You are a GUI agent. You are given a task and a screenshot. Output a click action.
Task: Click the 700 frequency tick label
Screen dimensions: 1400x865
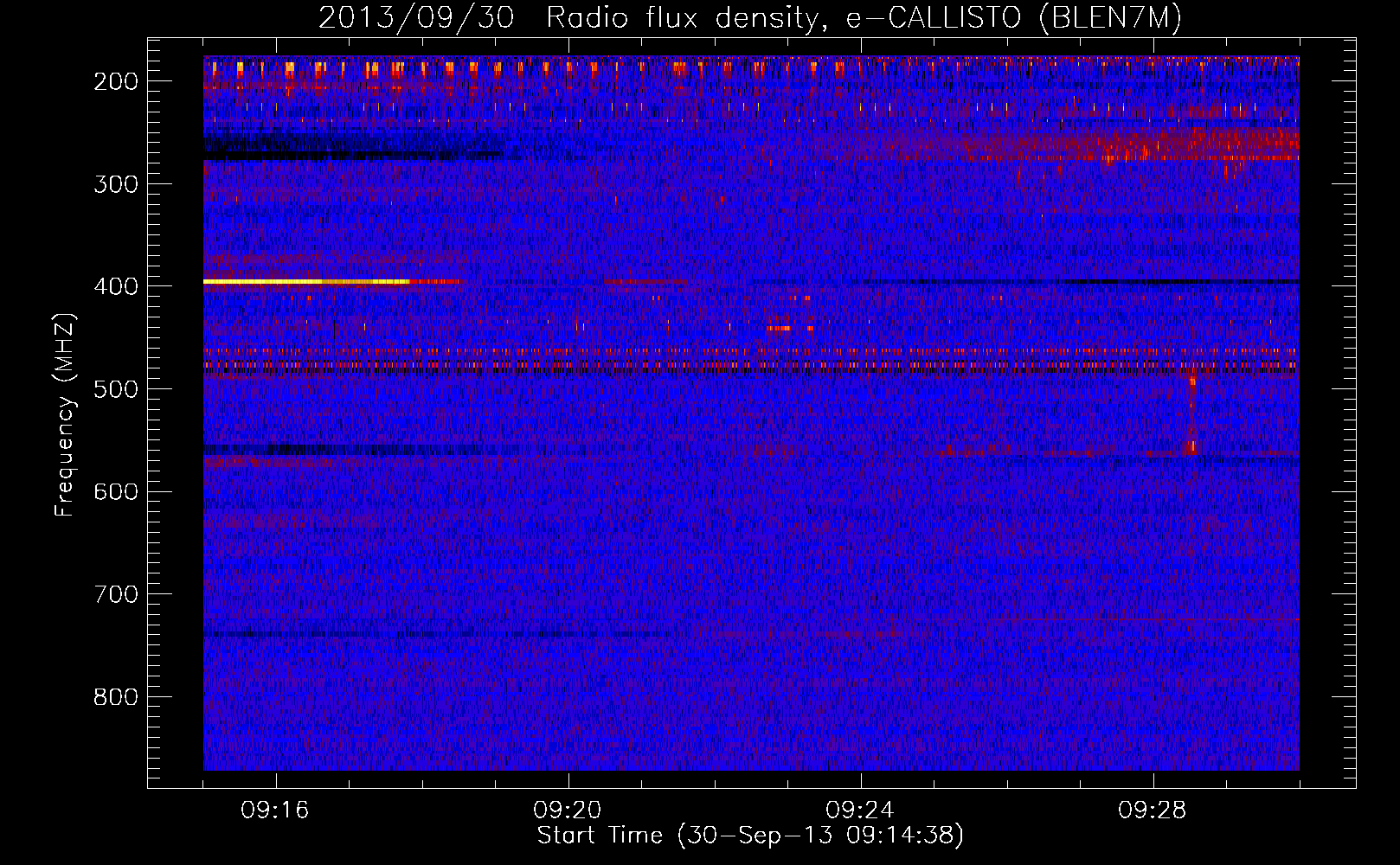click(x=115, y=594)
